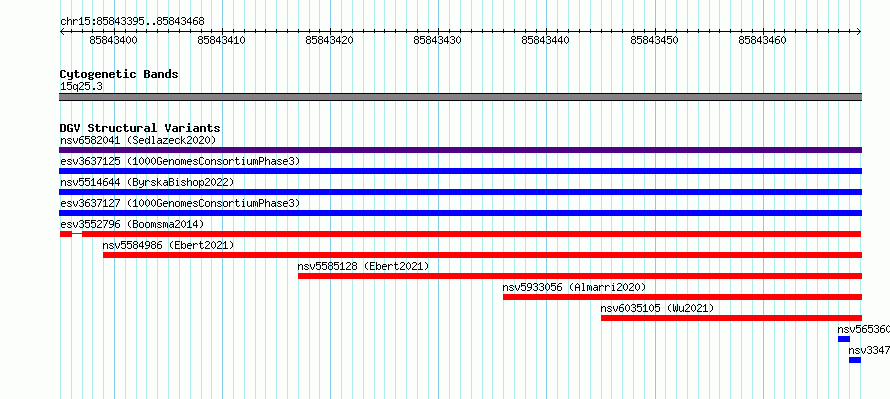This screenshot has height=399, width=890.
Task: Open the nsv5585128 (Ebert2021) variant label
Action: coord(363,266)
